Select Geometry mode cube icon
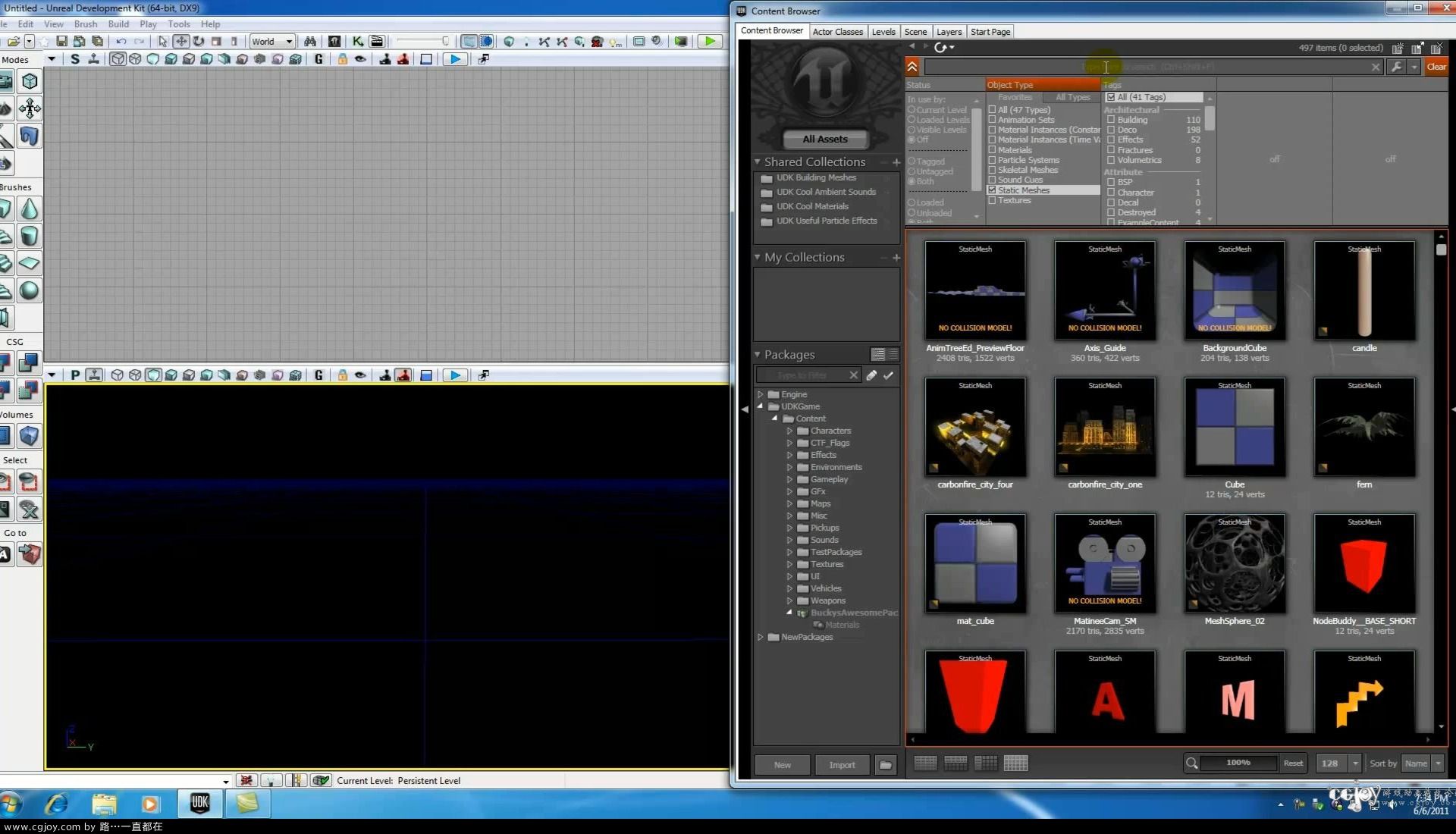The width and height of the screenshot is (1456, 834). (30, 81)
